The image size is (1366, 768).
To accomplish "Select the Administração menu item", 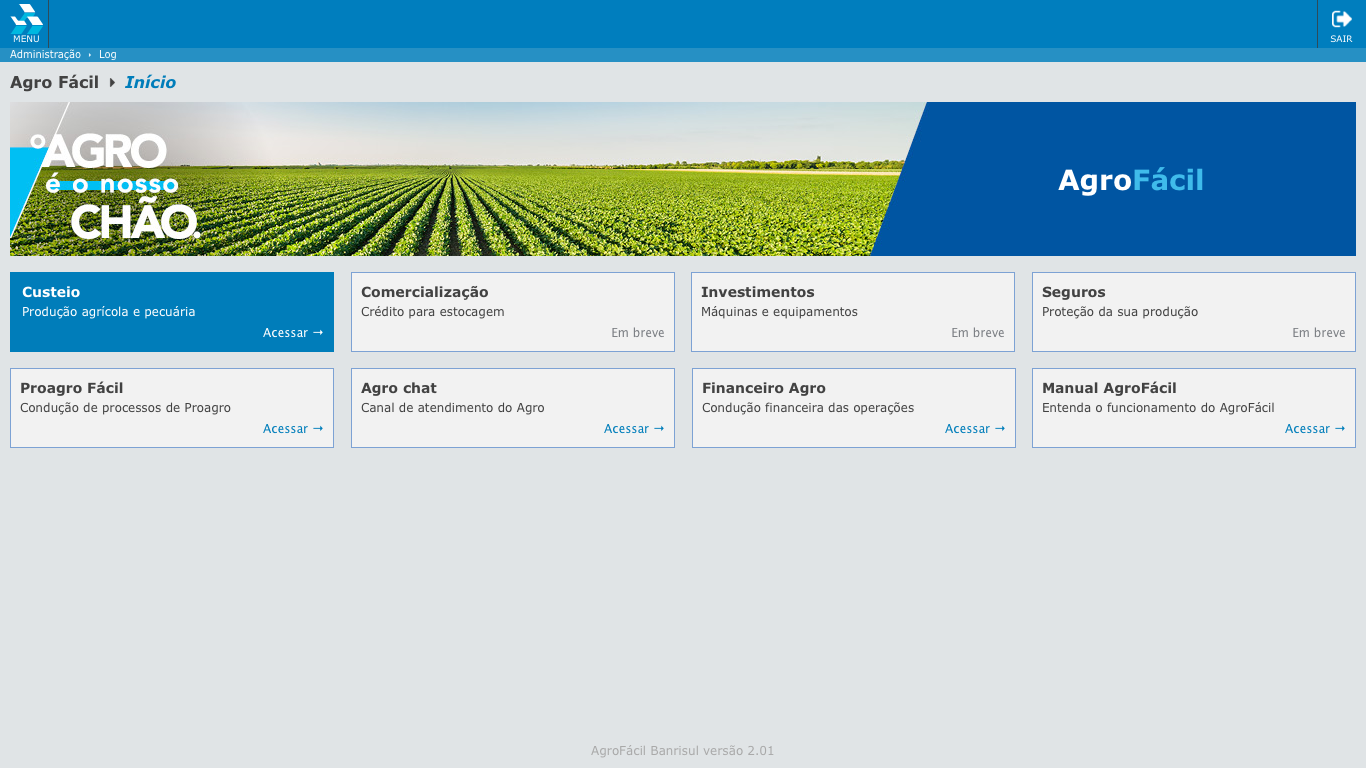I will click(45, 55).
